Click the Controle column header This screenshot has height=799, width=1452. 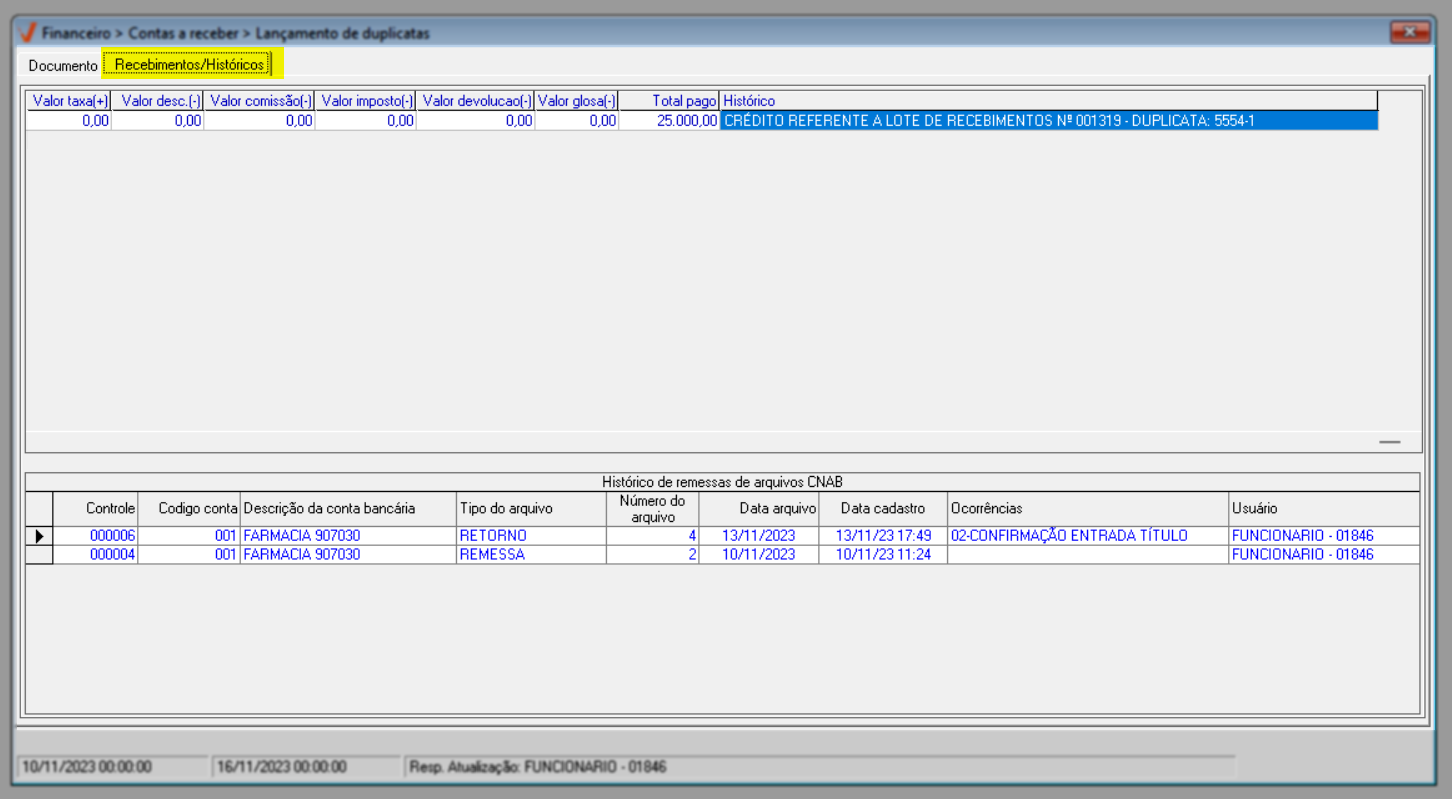tap(96, 509)
